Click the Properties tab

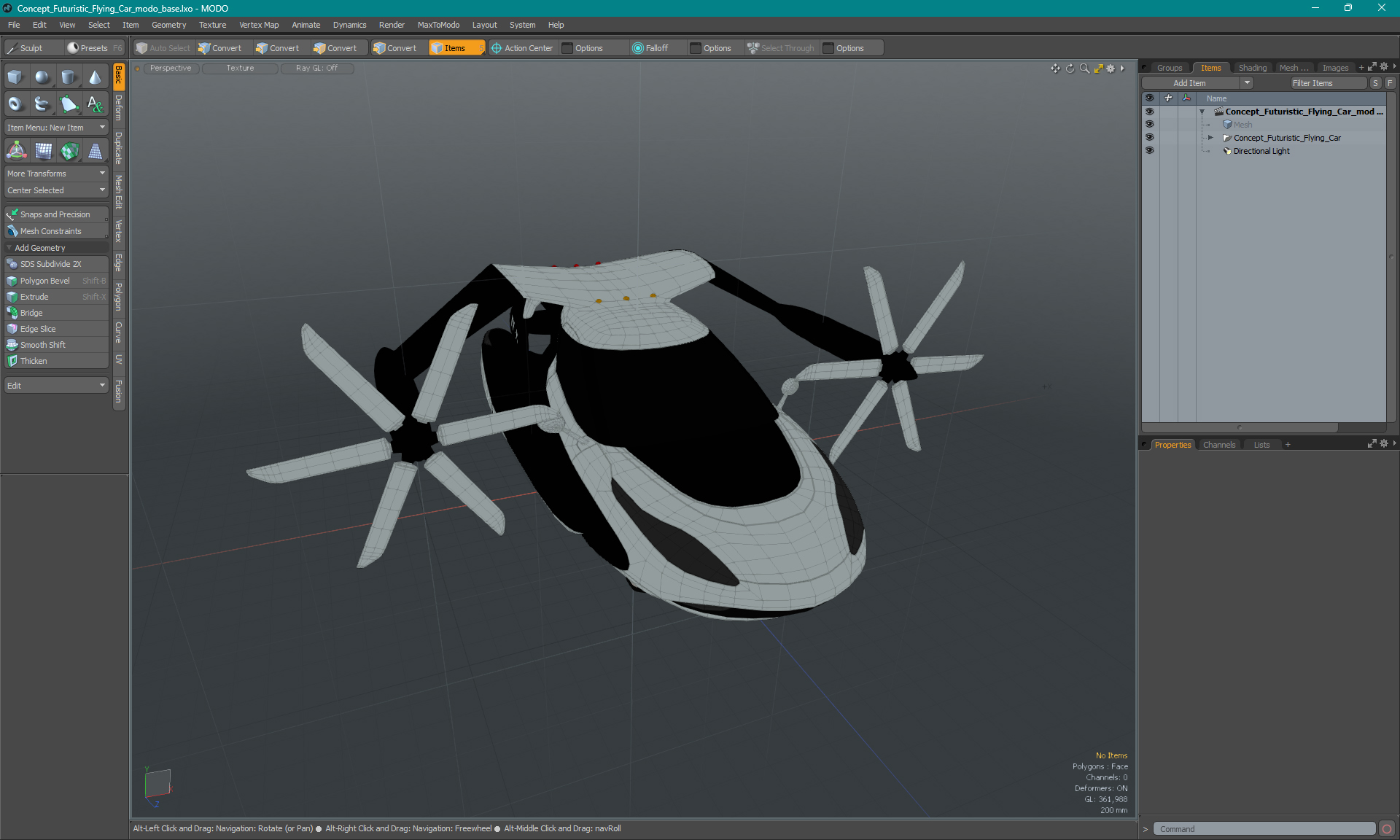tap(1174, 444)
